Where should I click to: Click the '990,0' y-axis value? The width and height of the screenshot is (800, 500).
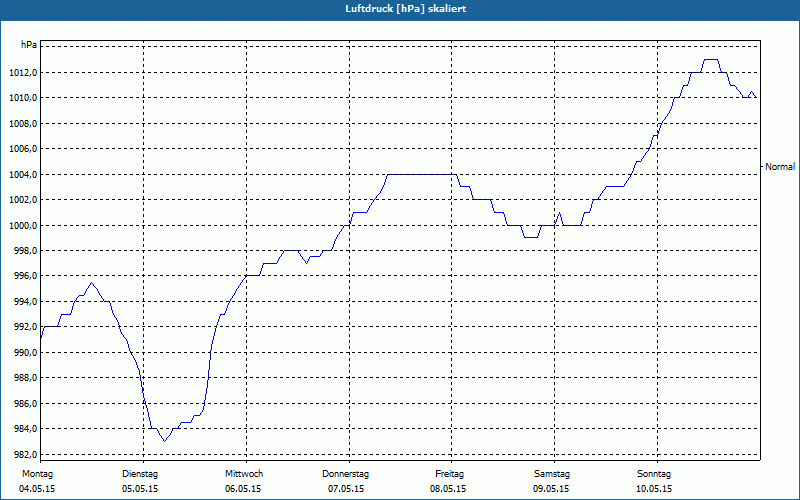tap(25, 353)
